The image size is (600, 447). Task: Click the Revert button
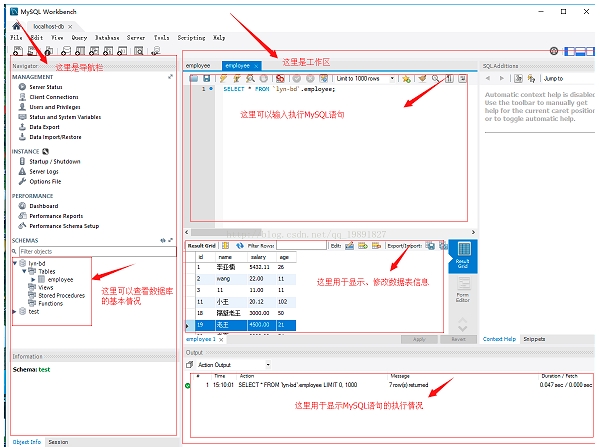[x=458, y=339]
